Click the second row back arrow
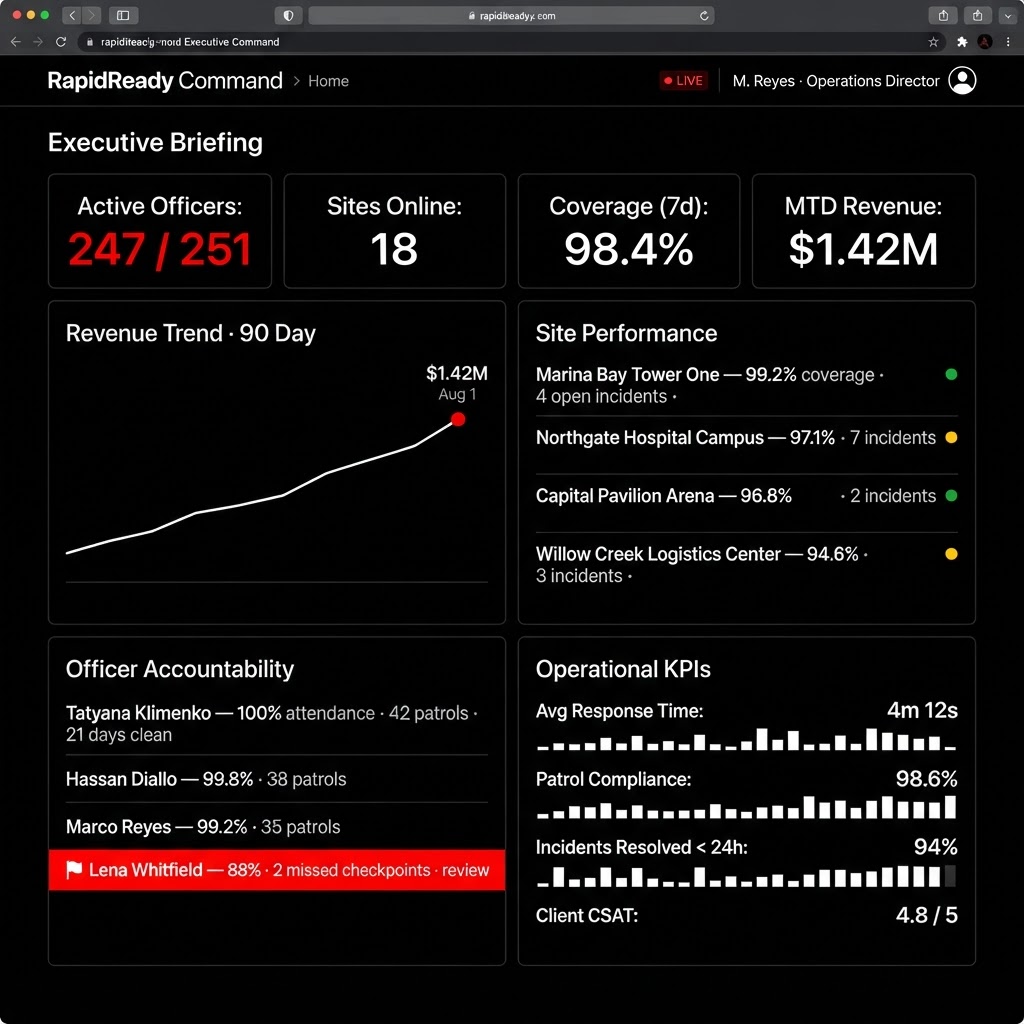The height and width of the screenshot is (1024, 1024). 16,42
